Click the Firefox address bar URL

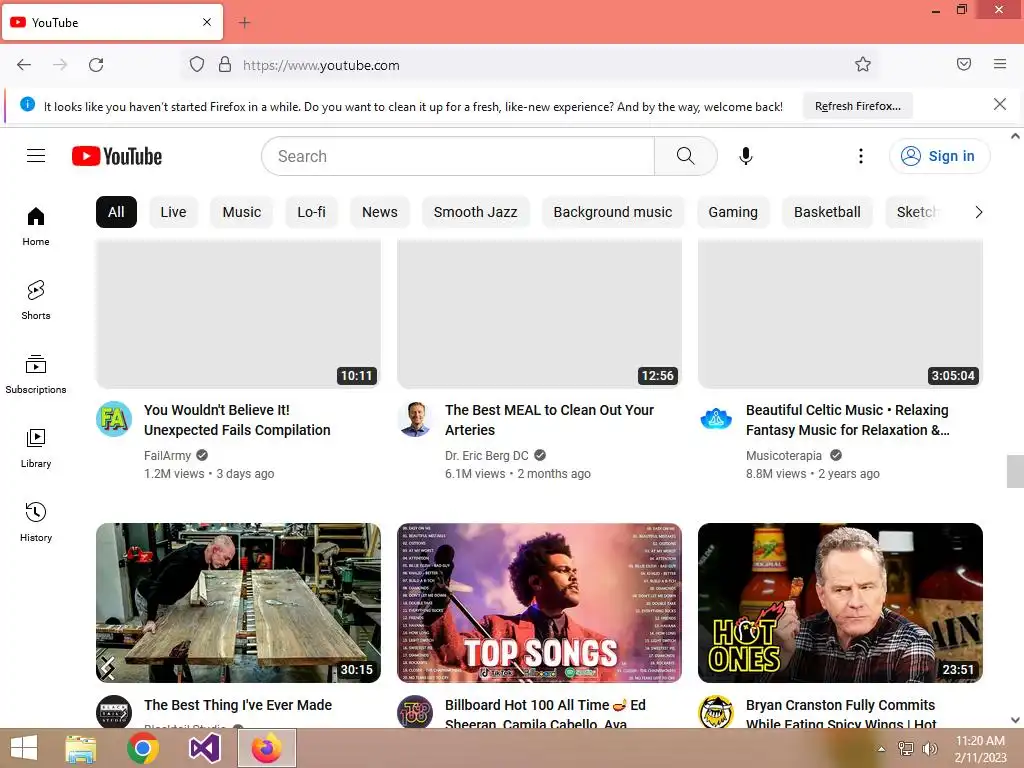[321, 65]
